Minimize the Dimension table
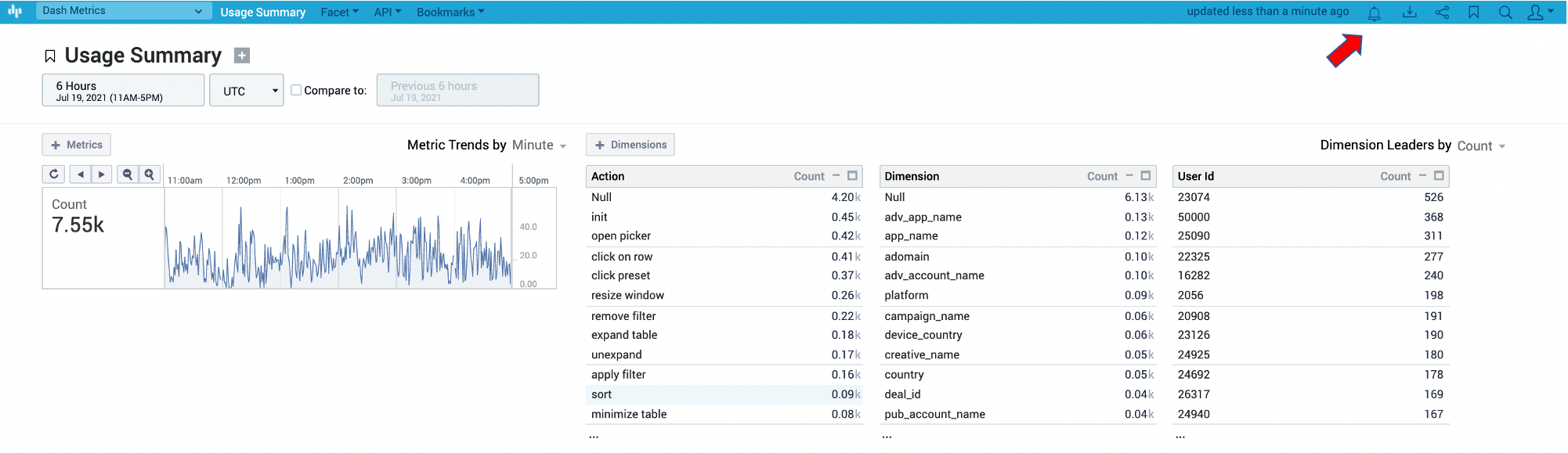The height and width of the screenshot is (453, 1568). point(1129,176)
